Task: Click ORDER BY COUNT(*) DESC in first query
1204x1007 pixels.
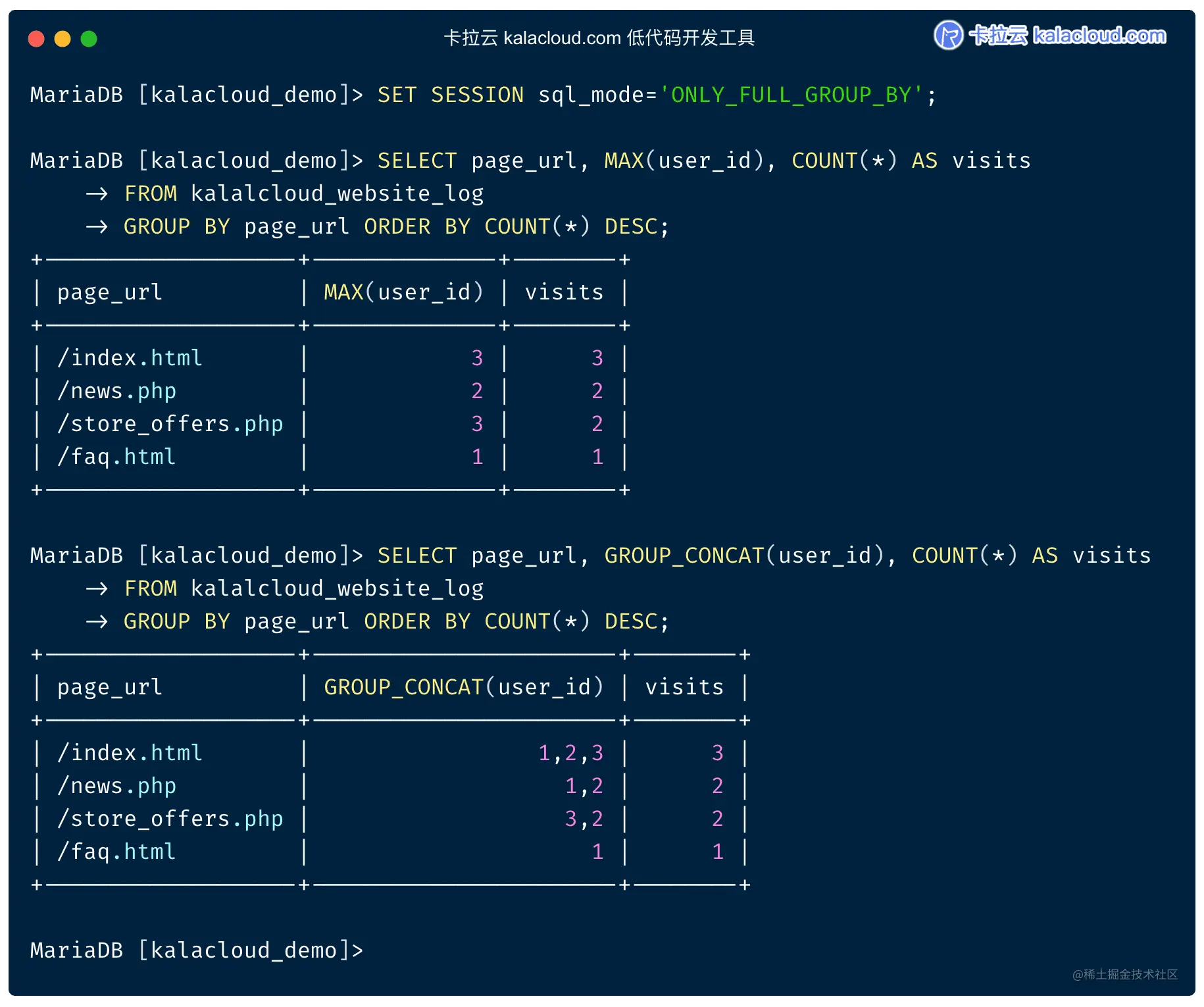Action: click(516, 226)
